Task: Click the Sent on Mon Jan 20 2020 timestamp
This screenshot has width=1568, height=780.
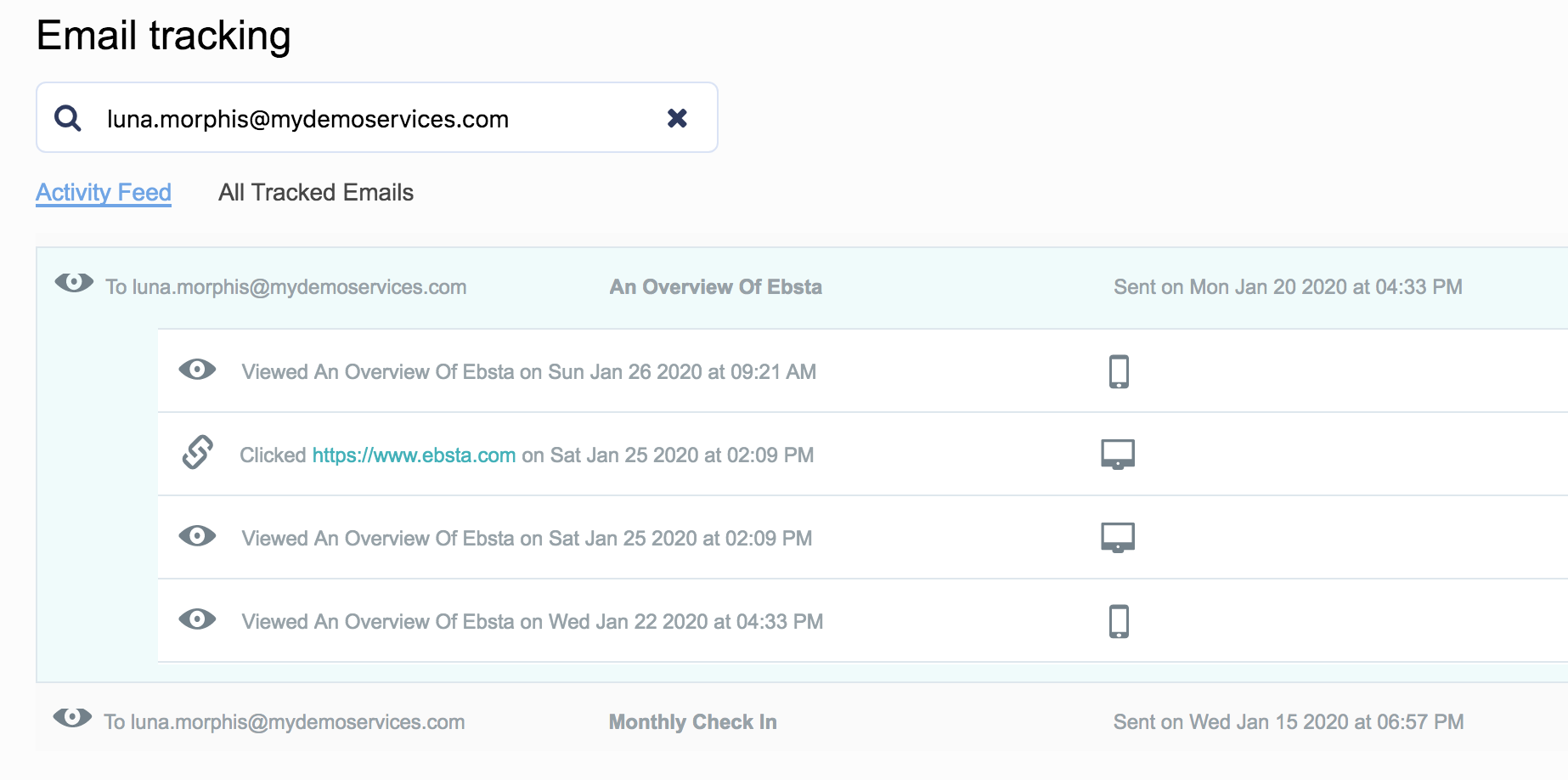Action: 1287,287
